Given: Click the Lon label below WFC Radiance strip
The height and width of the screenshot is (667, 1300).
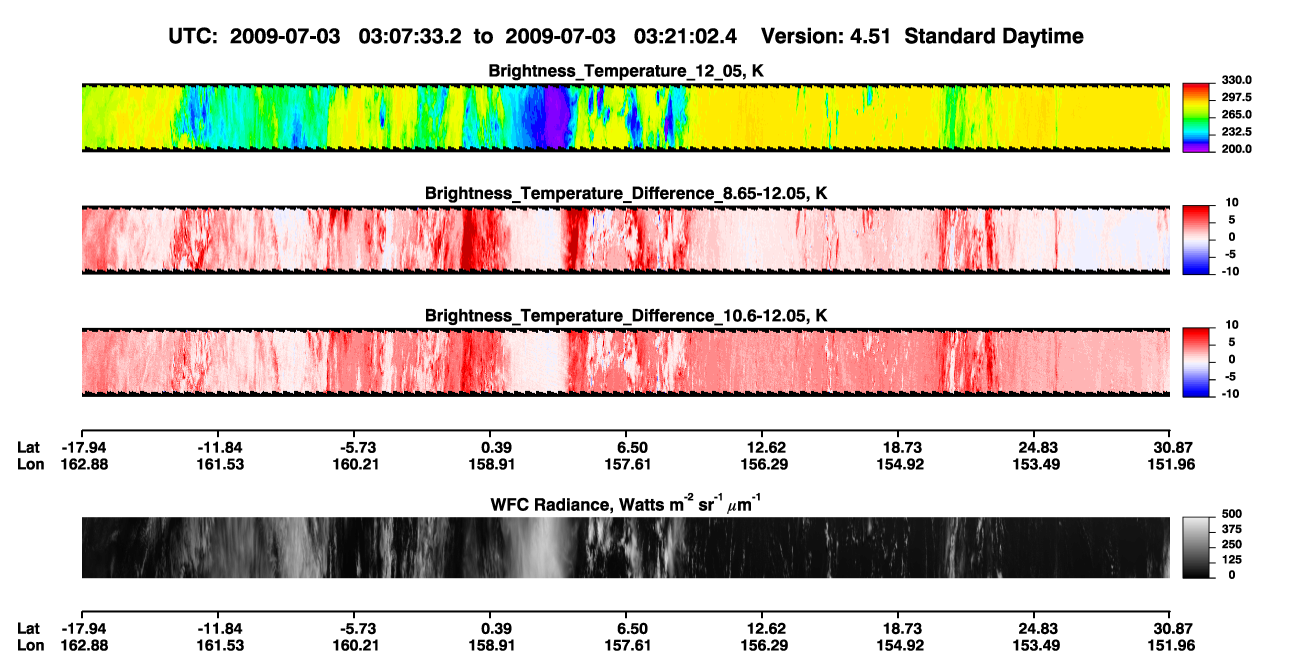Looking at the screenshot, I should coord(30,646).
